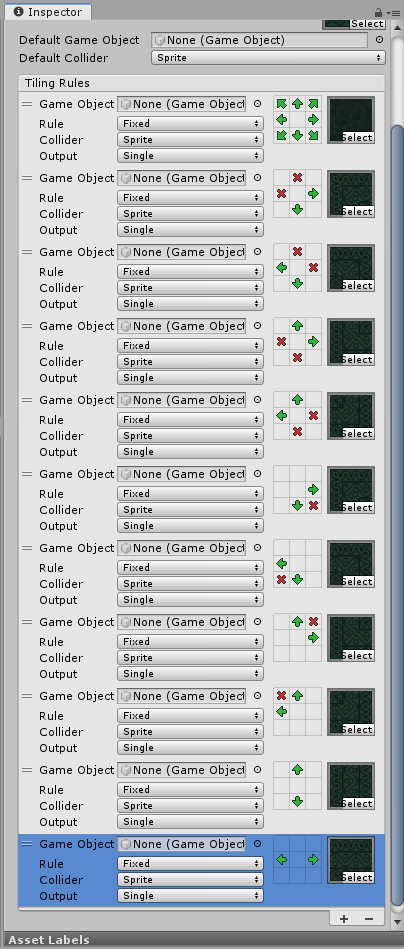Open Game Object picker circle in third tiling rule
This screenshot has height=949, width=404.
(x=257, y=252)
